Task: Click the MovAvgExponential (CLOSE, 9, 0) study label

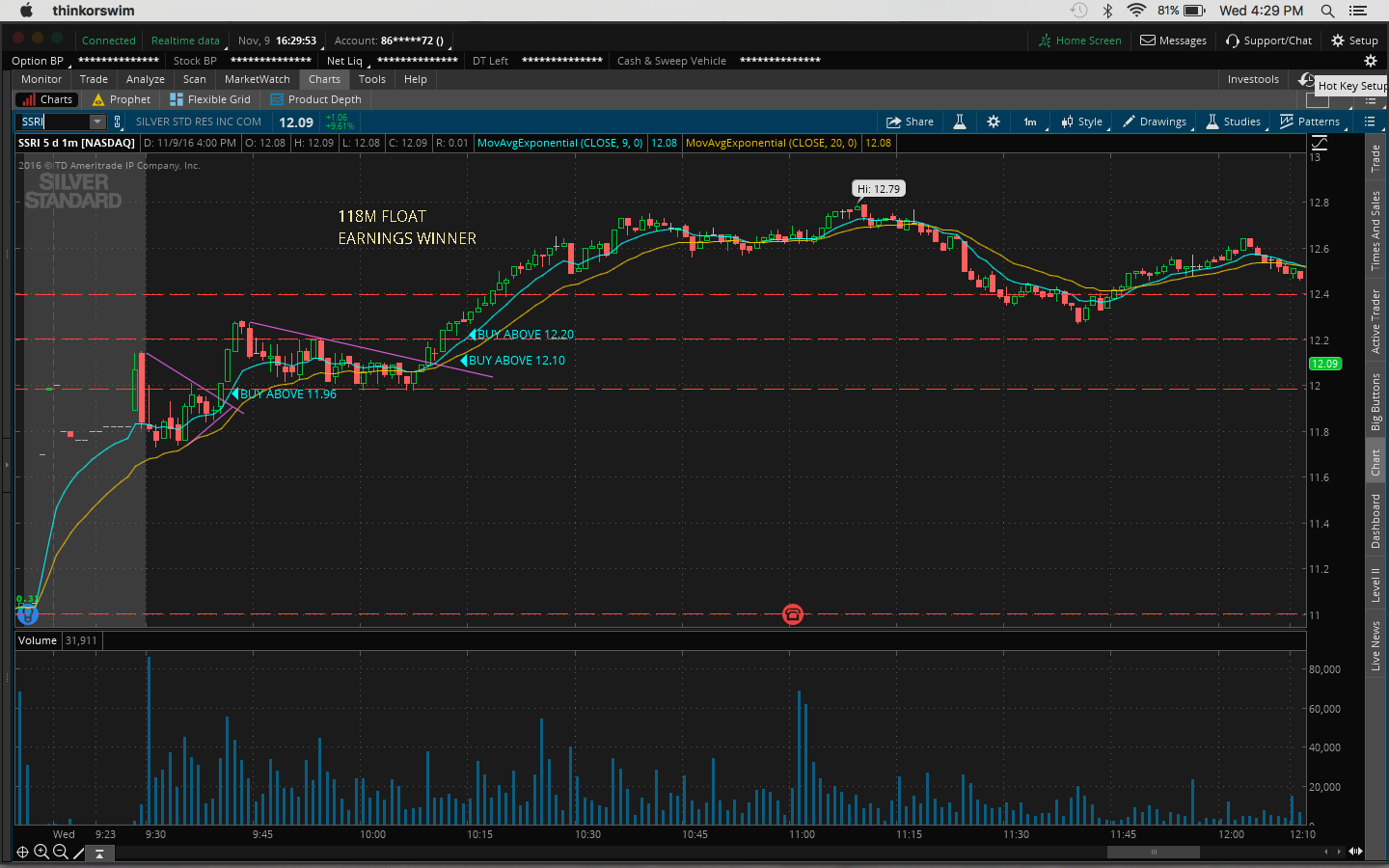Action: point(560,143)
